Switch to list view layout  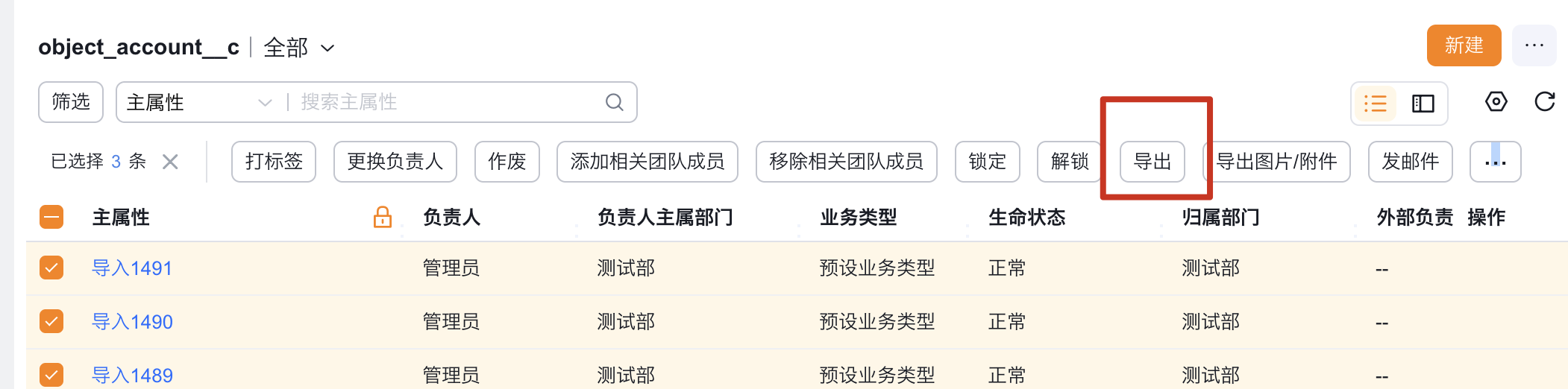click(1375, 104)
